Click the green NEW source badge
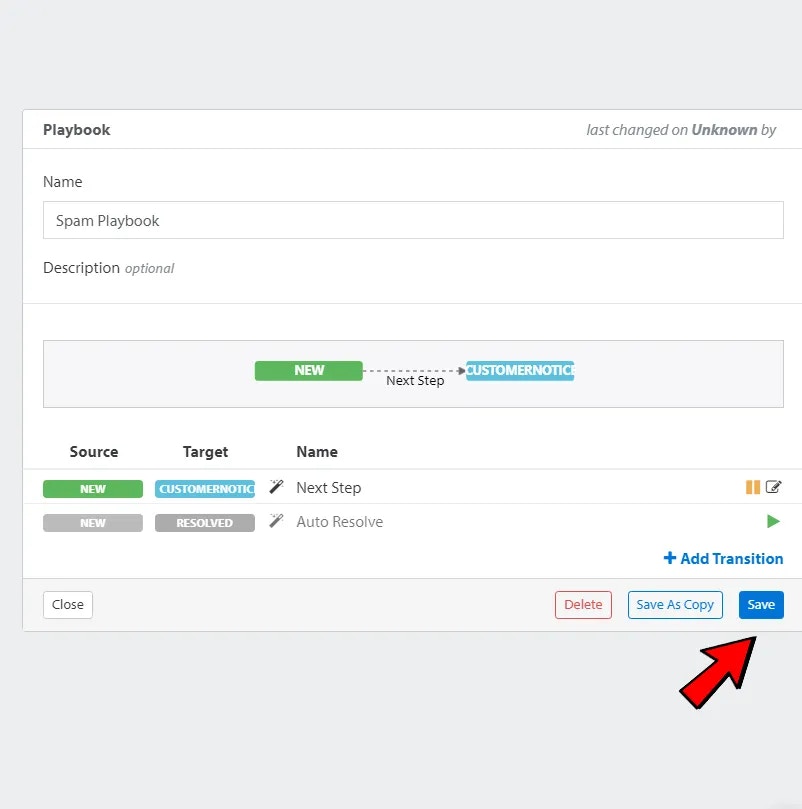Viewport: 802px width, 809px height. (x=93, y=489)
